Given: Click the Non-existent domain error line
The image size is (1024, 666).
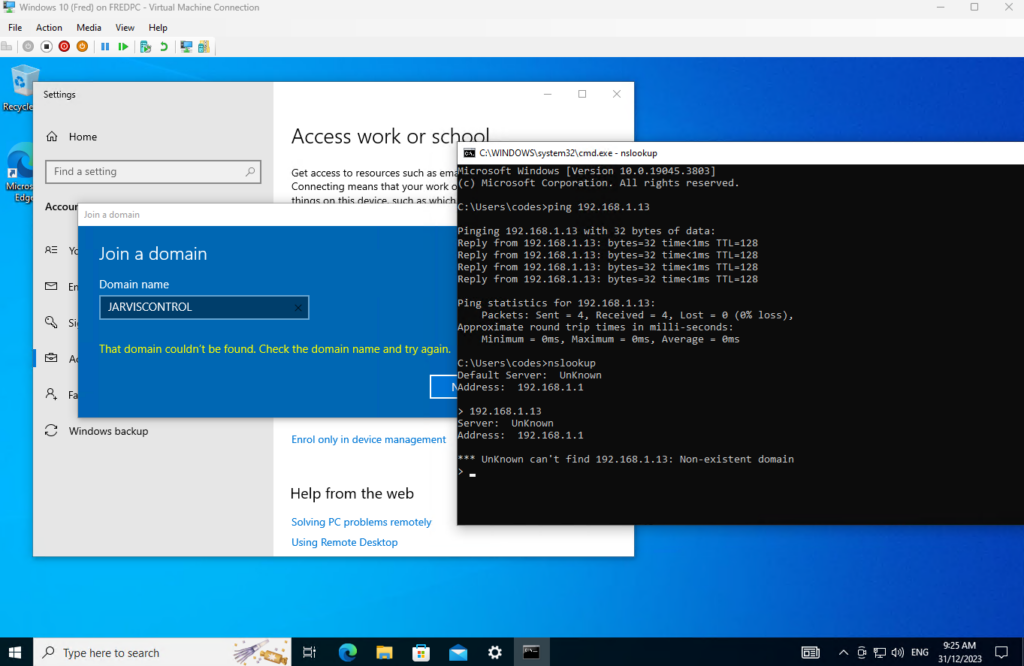Looking at the screenshot, I should [626, 459].
